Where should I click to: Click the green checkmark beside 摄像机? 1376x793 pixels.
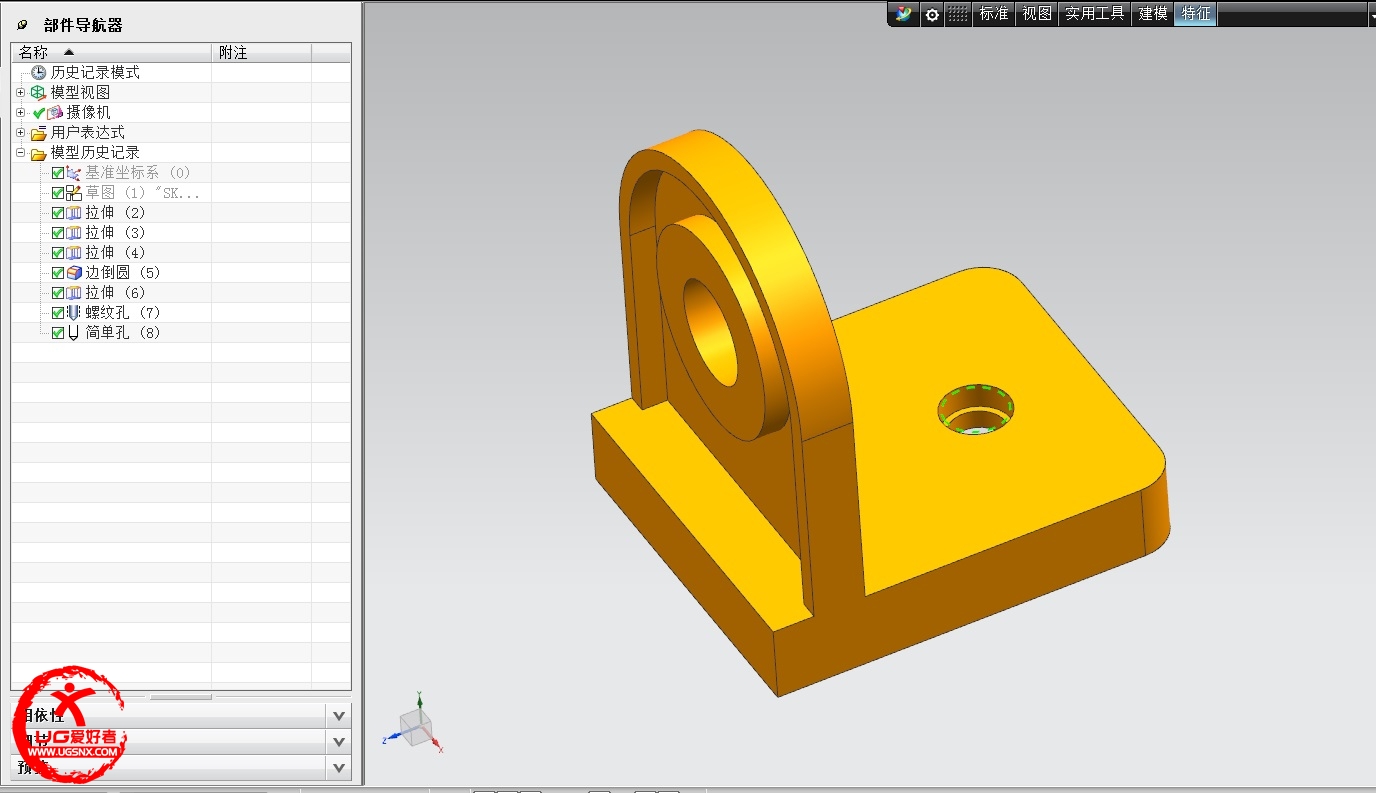point(39,113)
